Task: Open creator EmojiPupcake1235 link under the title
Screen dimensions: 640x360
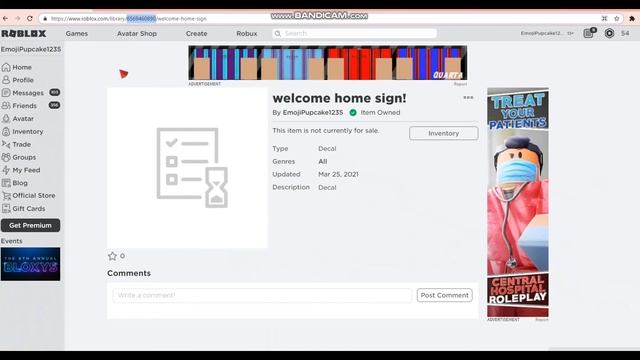Action: [313, 112]
